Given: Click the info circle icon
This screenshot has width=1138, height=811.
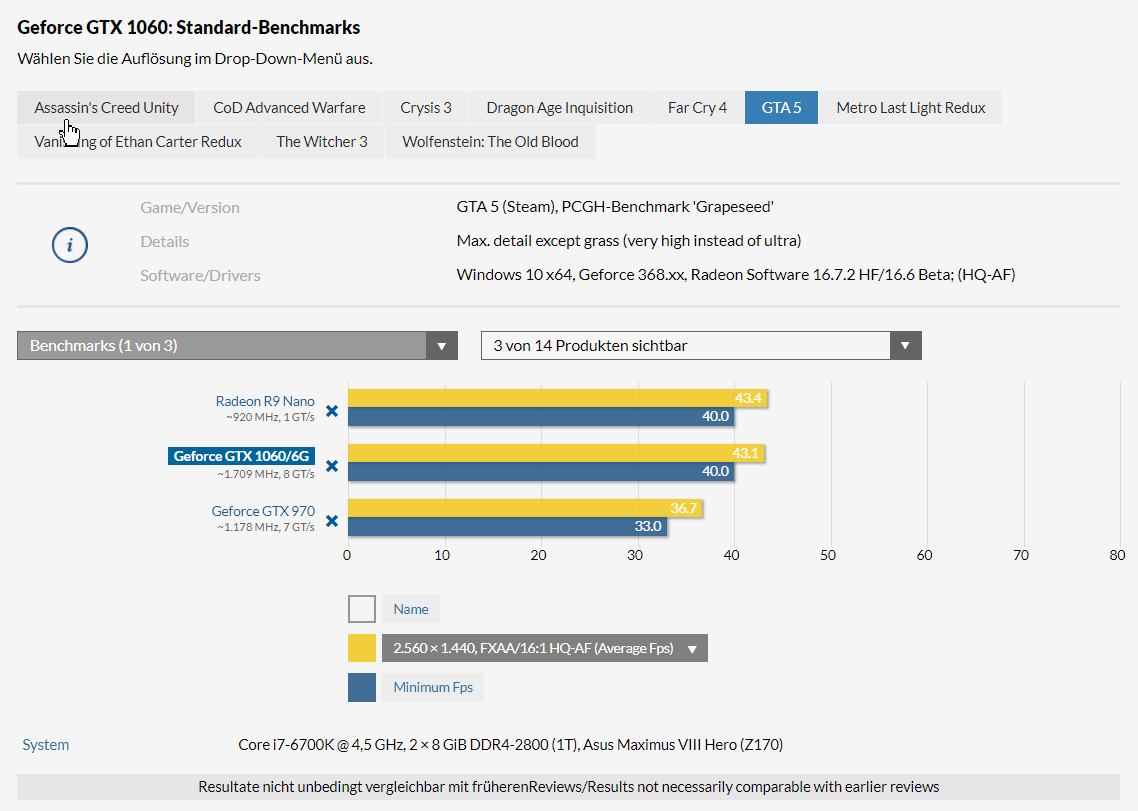Looking at the screenshot, I should [70, 244].
